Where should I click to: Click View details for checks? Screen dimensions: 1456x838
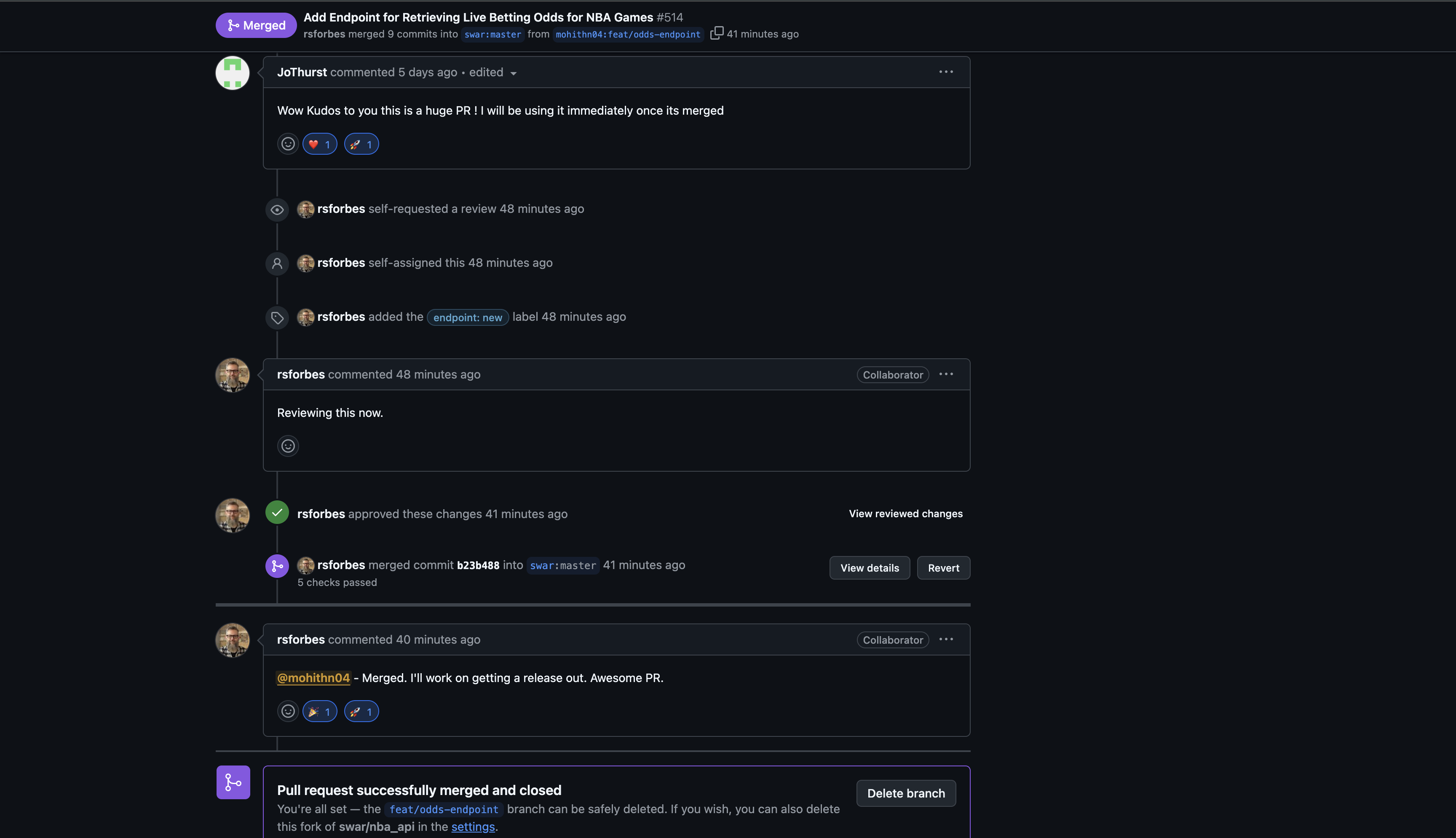pos(870,568)
